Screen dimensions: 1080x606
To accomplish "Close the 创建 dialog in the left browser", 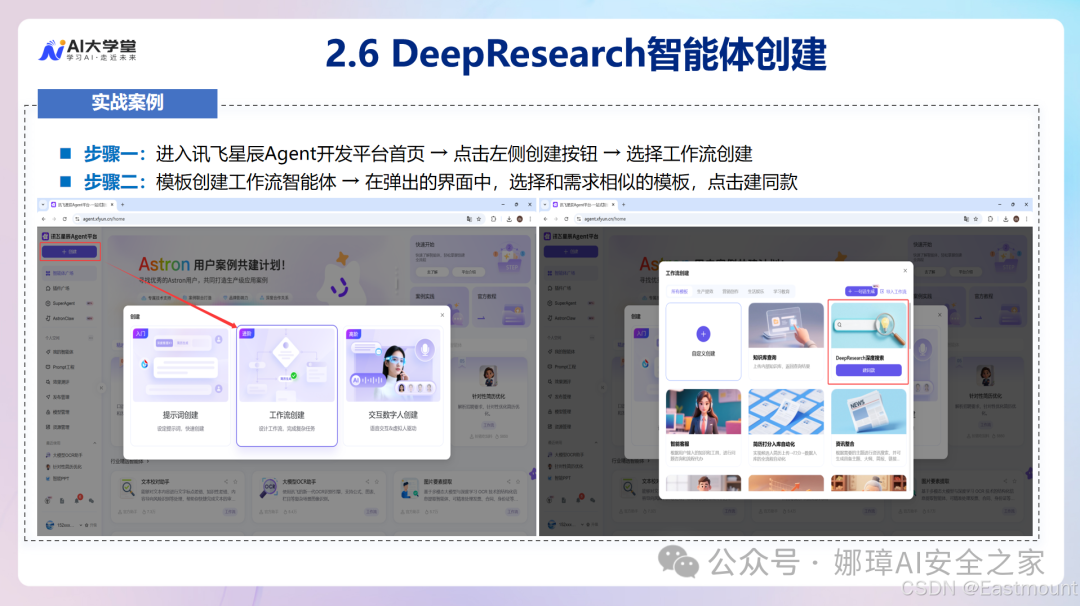I will click(x=442, y=315).
